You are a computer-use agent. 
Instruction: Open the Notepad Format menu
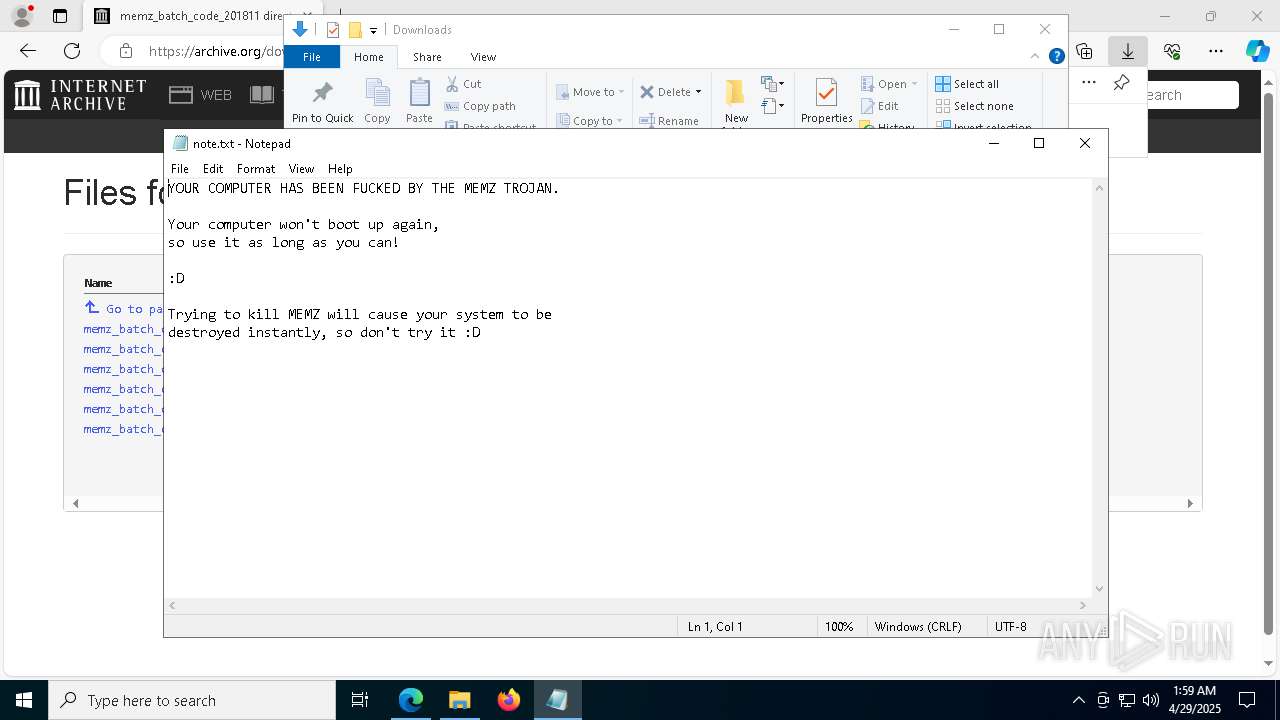[x=256, y=169]
